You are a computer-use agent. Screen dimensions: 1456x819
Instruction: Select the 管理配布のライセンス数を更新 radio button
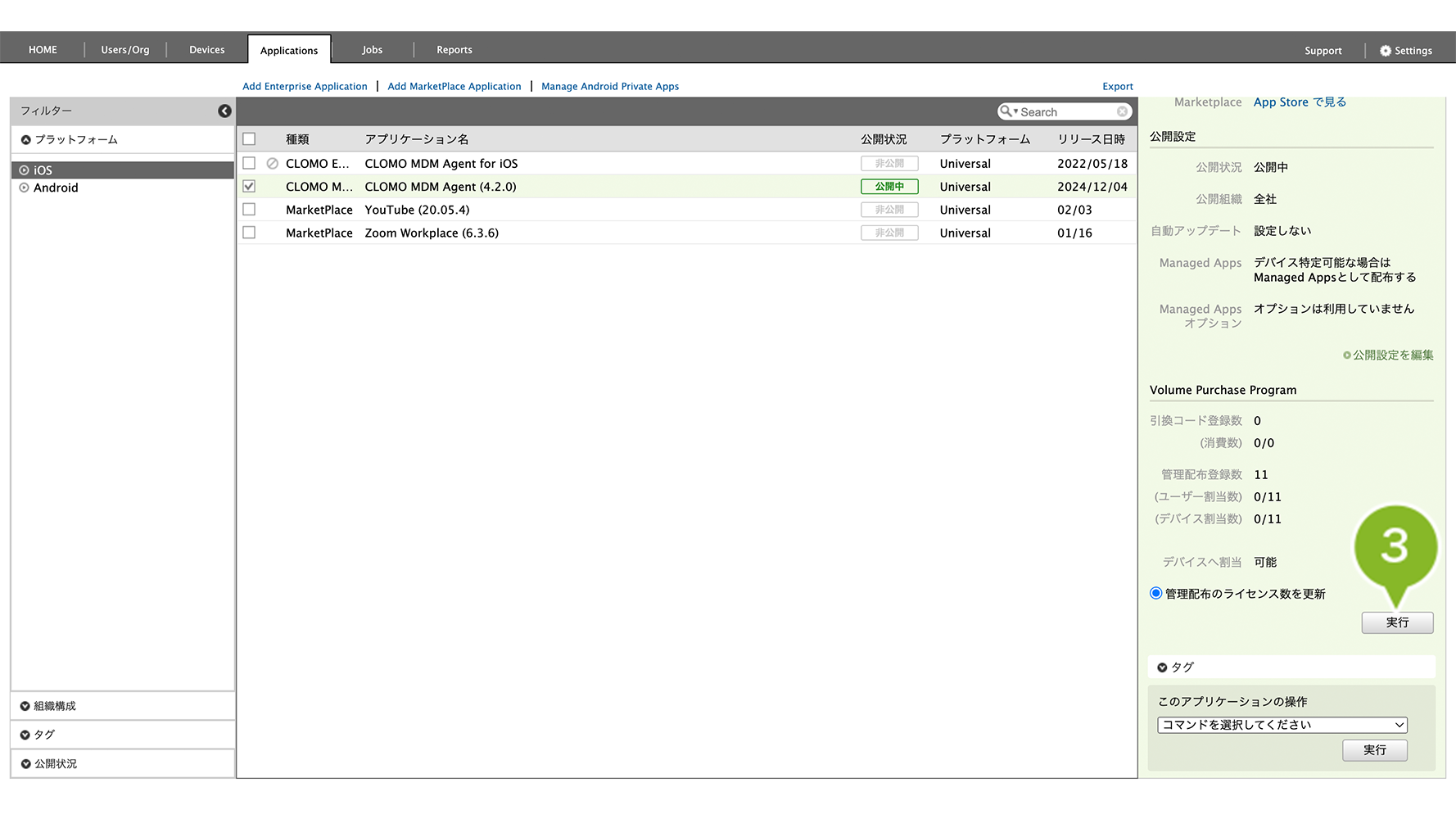tap(1155, 594)
